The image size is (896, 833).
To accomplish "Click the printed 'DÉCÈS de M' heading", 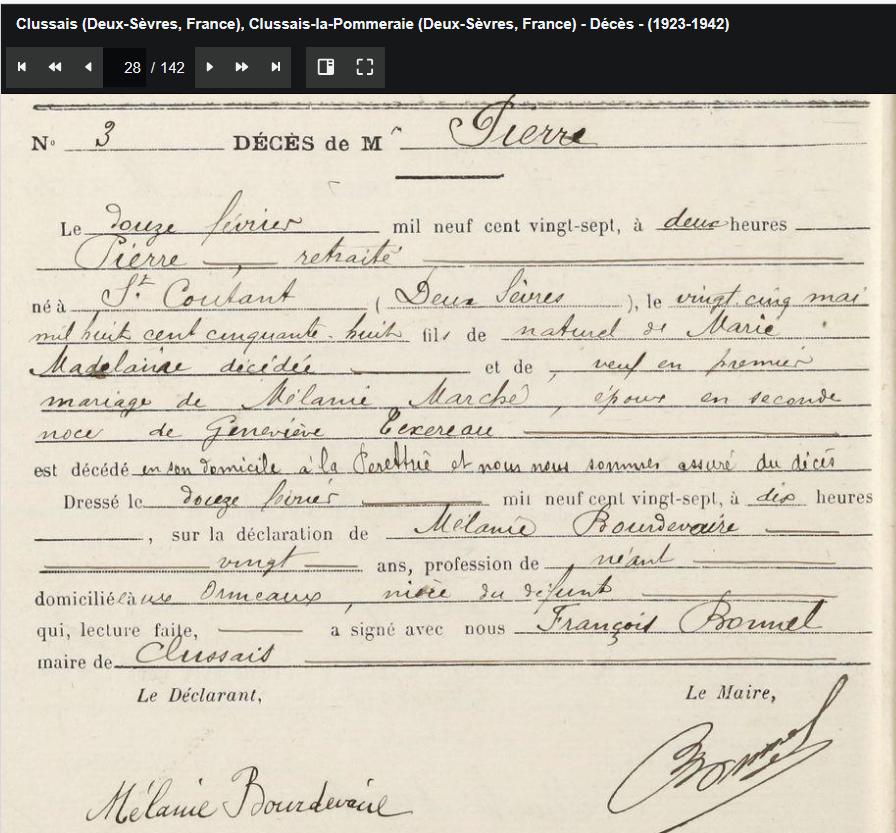I will (307, 144).
